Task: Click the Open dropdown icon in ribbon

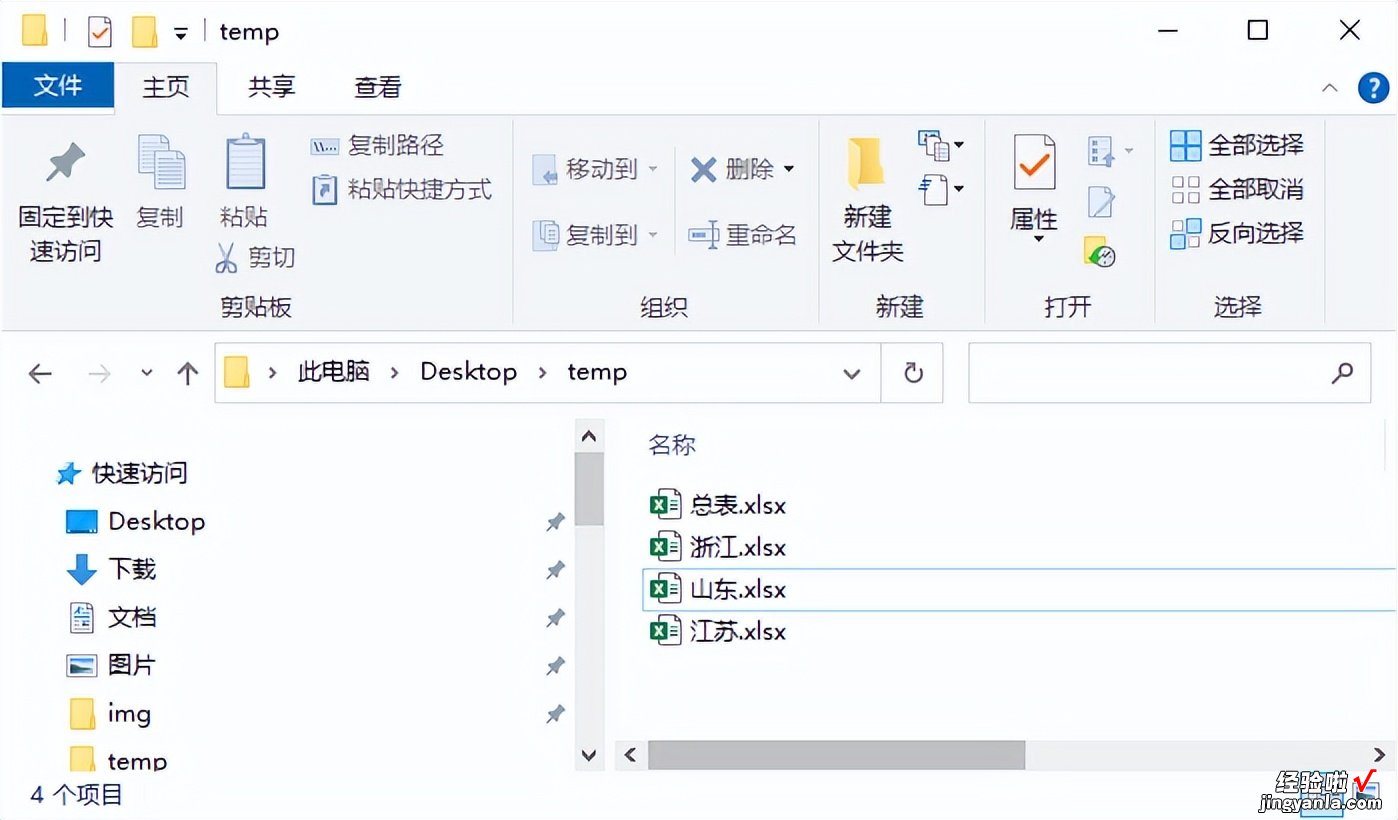Action: coord(1108,151)
